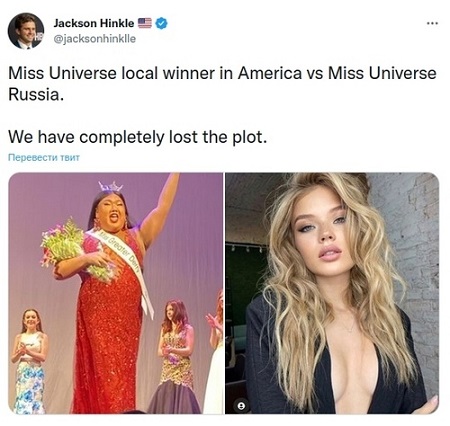This screenshot has height=426, width=450.
Task: Open the left pageant stage photo
Action: pos(115,293)
